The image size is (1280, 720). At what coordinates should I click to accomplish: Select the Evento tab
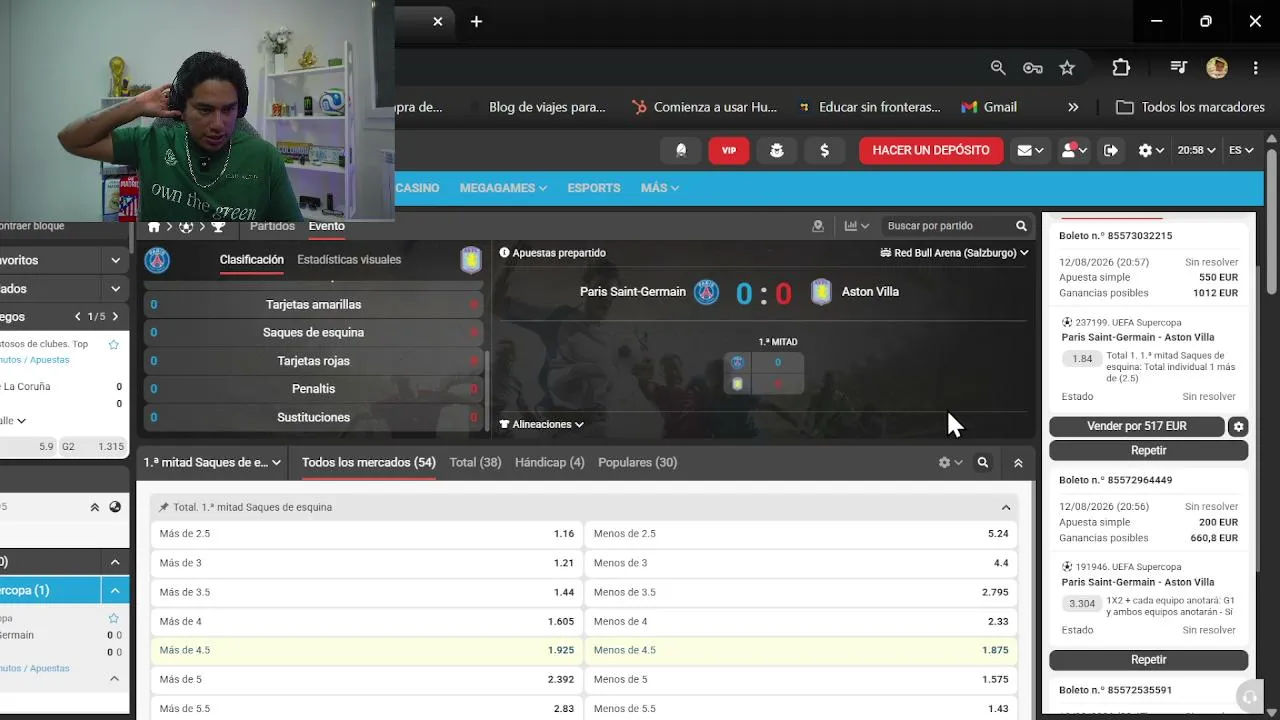[326, 226]
